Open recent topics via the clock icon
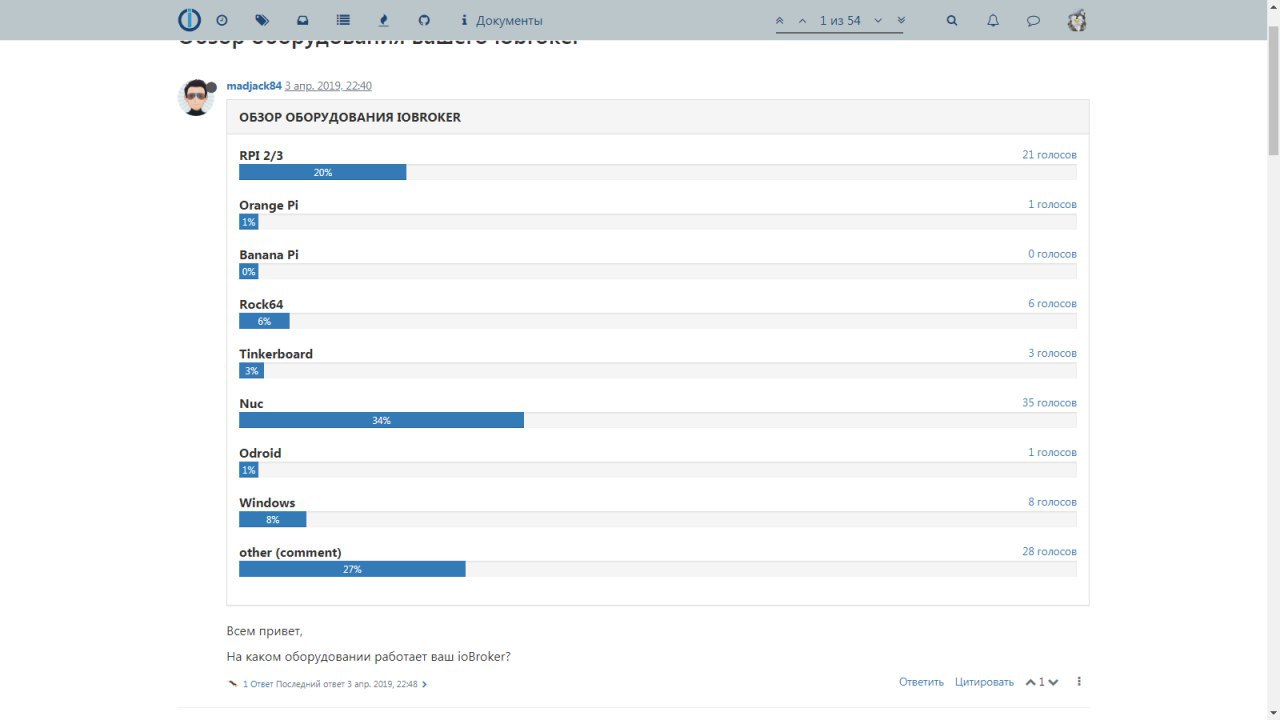Image resolution: width=1280 pixels, height=720 pixels. pos(222,20)
